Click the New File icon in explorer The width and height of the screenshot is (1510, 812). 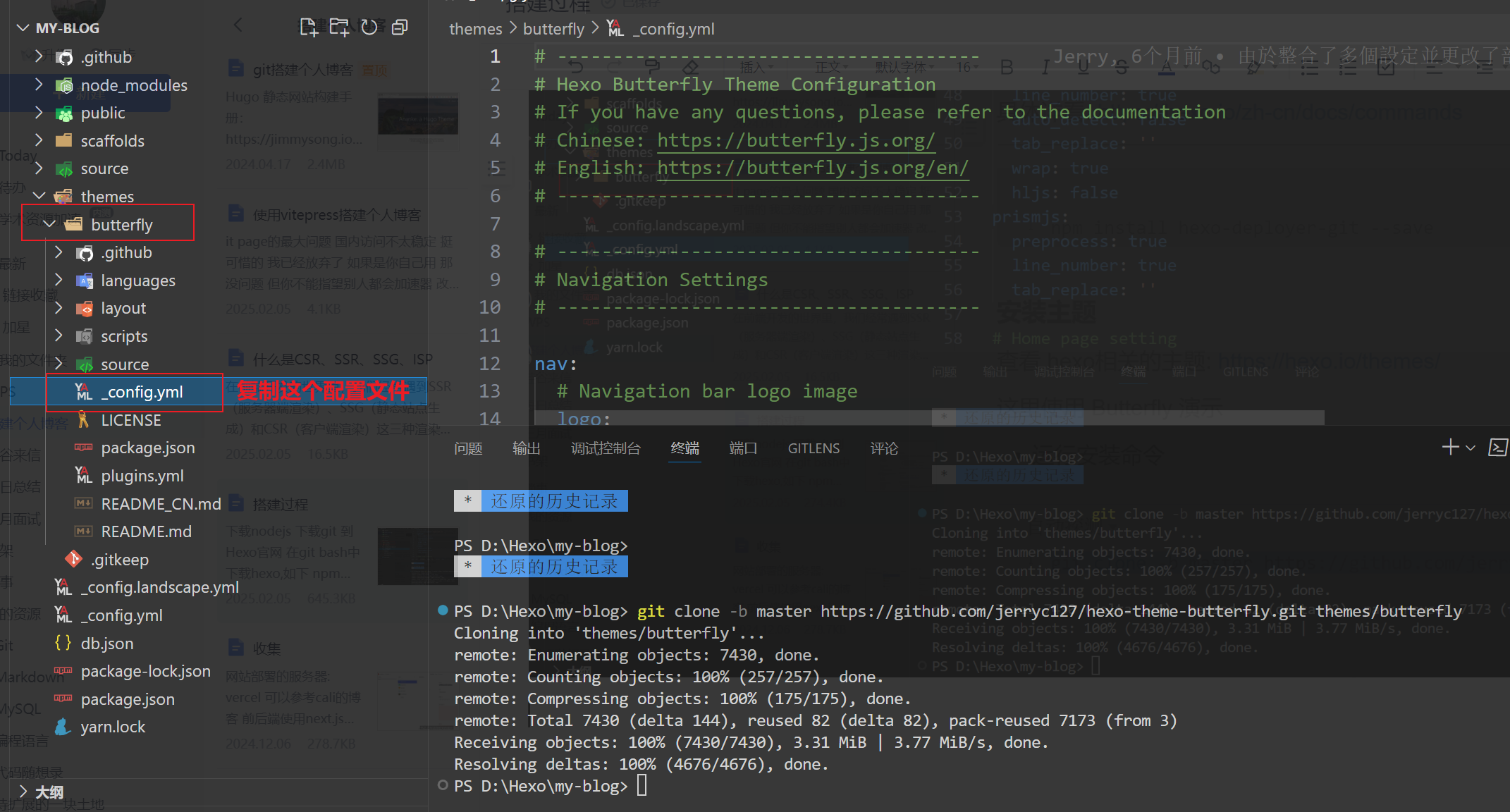coord(308,27)
